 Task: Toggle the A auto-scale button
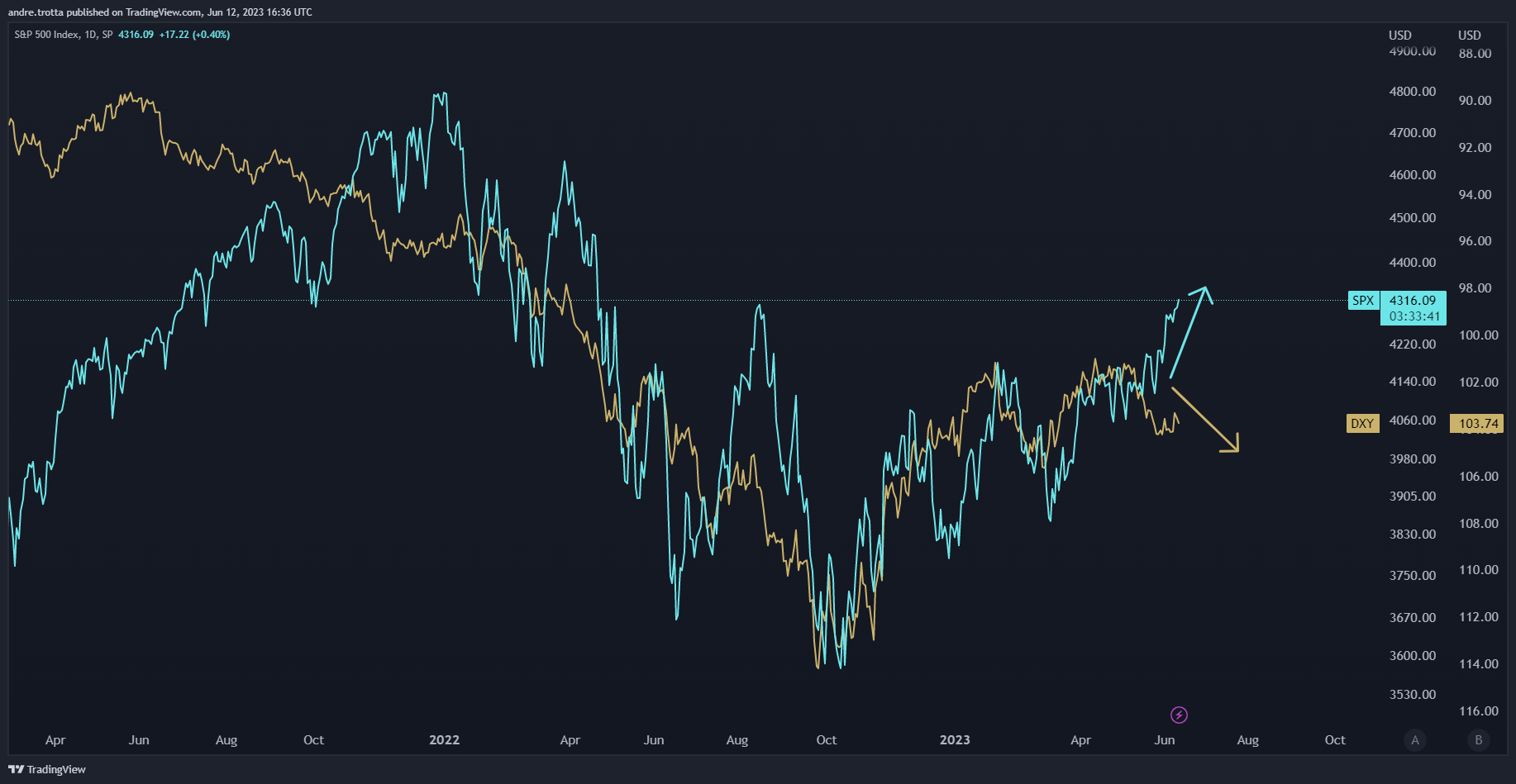[x=1415, y=740]
